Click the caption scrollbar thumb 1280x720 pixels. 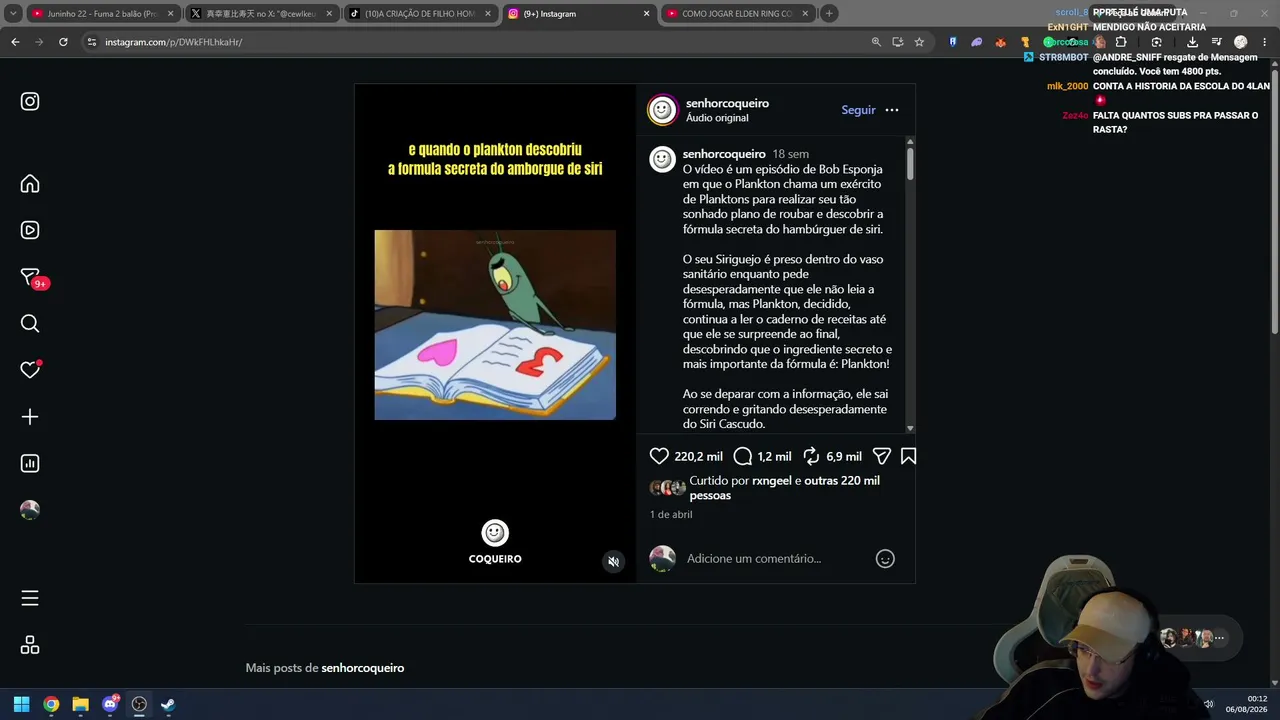[910, 163]
